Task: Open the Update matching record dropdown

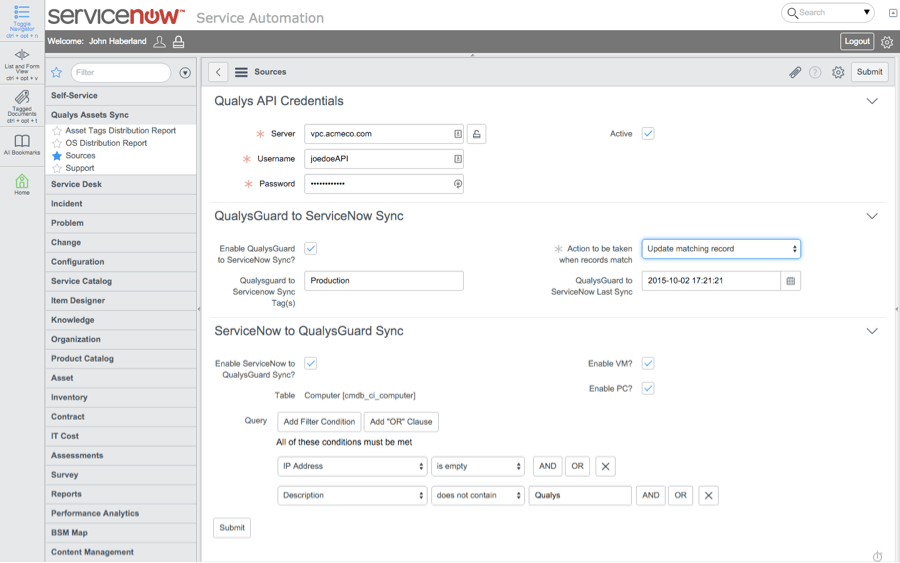Action: pyautogui.click(x=721, y=249)
